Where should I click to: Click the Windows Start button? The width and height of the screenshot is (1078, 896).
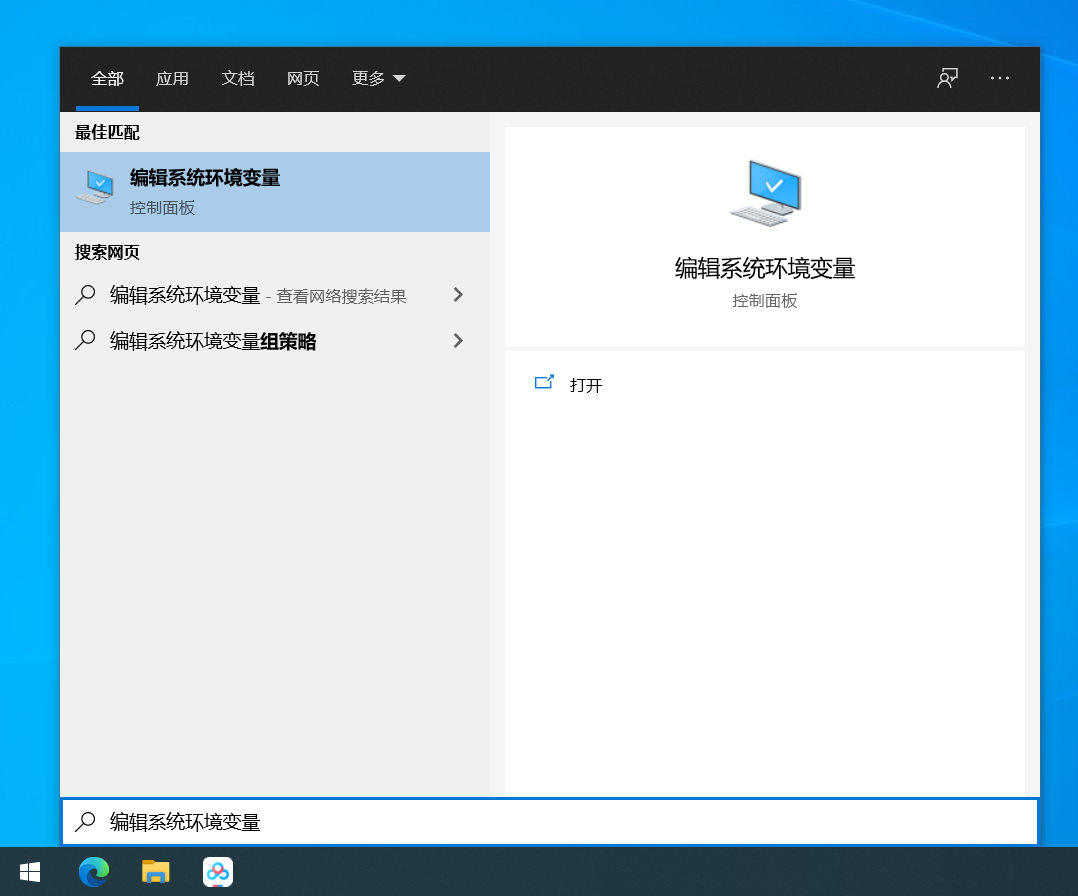(30, 871)
